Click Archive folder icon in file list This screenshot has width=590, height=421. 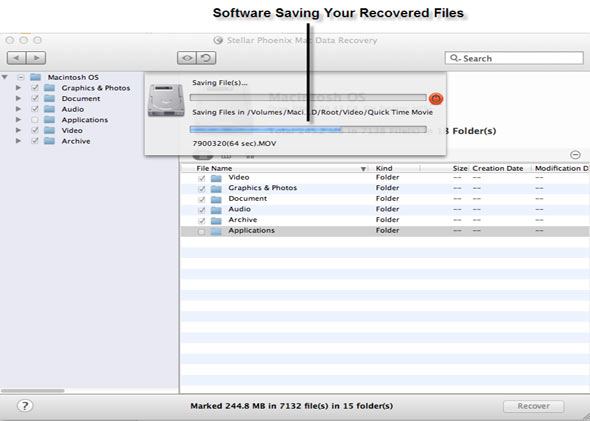pos(216,220)
